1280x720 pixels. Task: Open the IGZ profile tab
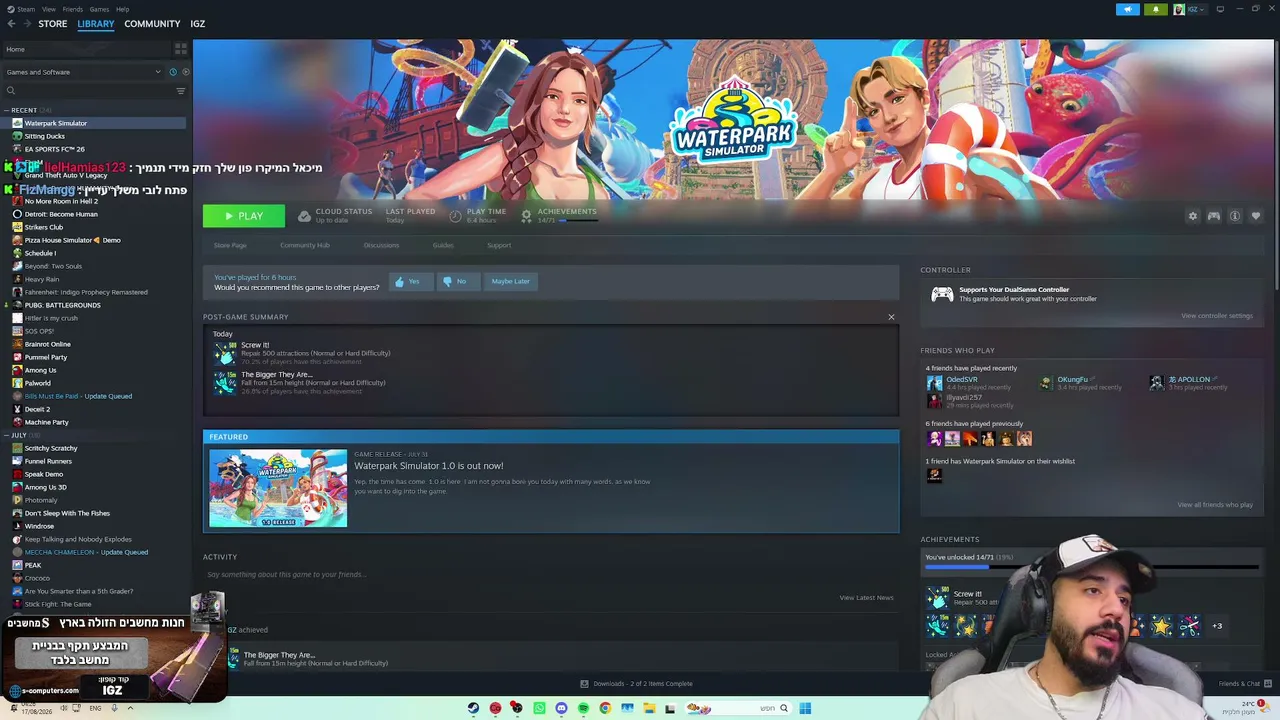pos(198,24)
